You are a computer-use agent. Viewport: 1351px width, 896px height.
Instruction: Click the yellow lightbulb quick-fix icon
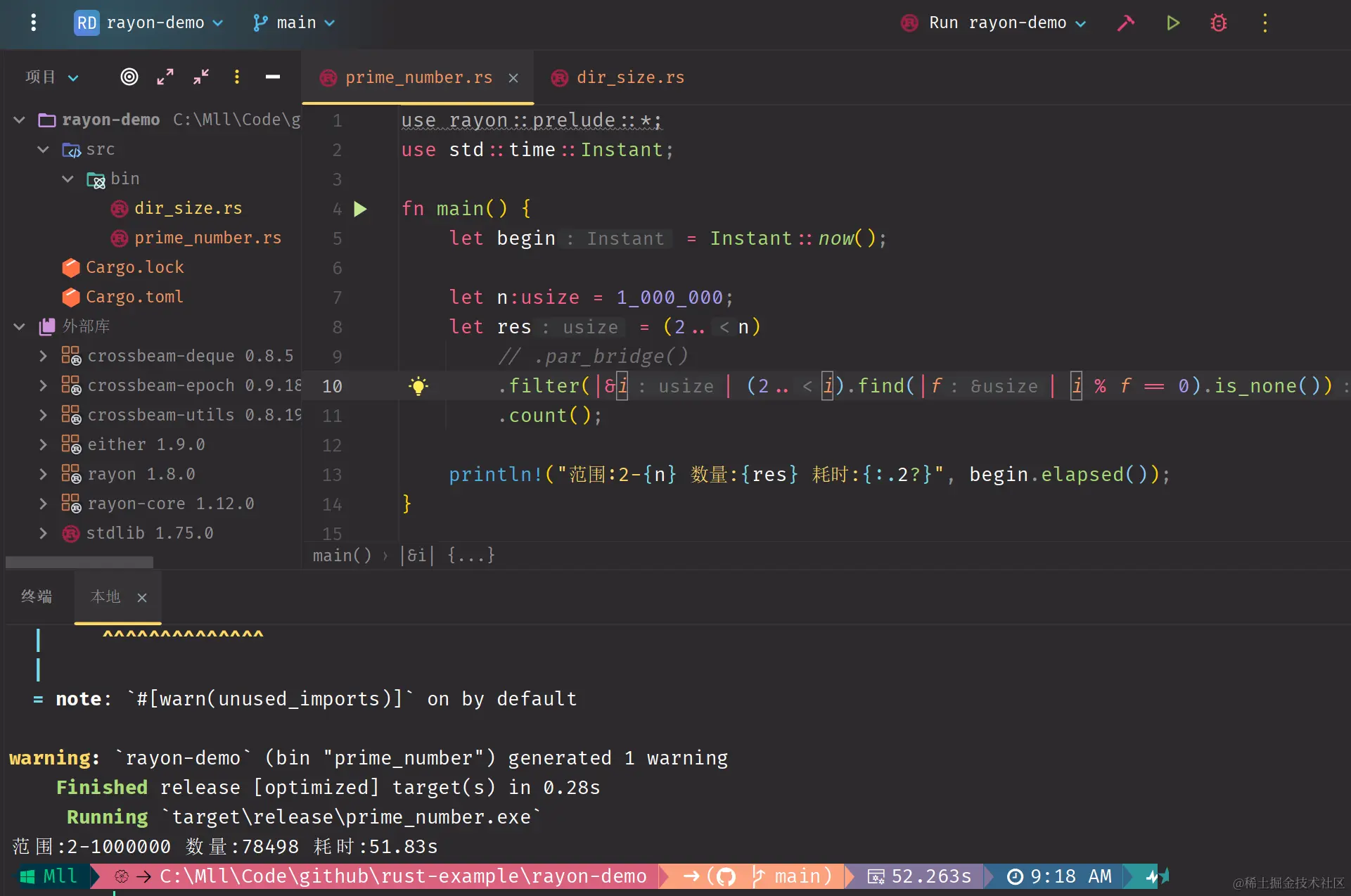tap(418, 385)
